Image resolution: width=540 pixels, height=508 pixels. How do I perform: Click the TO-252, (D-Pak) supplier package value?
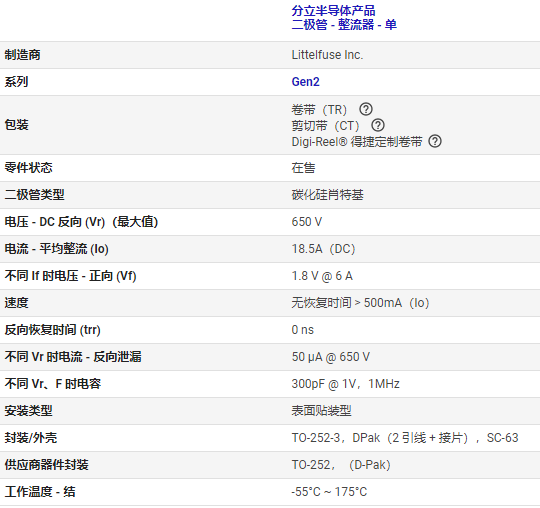pyautogui.click(x=341, y=465)
